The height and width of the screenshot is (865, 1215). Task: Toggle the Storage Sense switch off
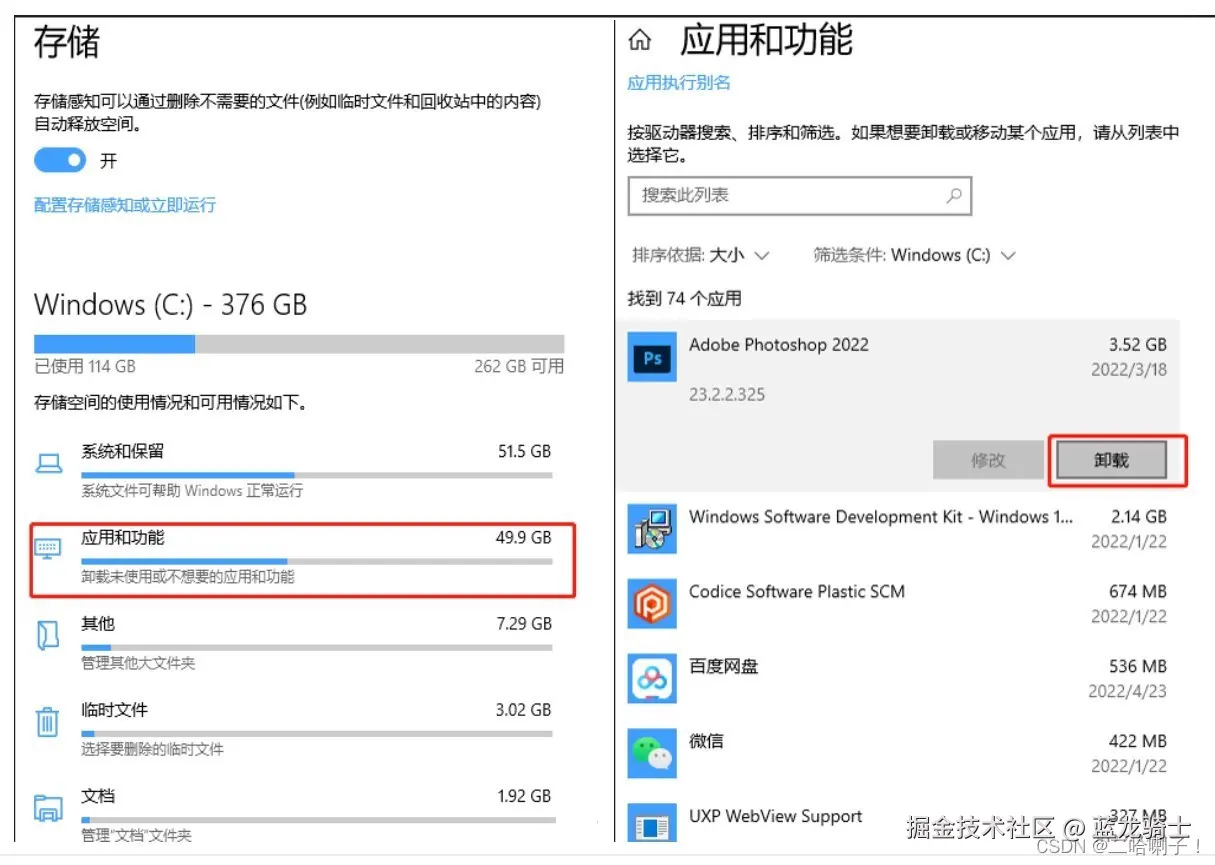(x=61, y=160)
